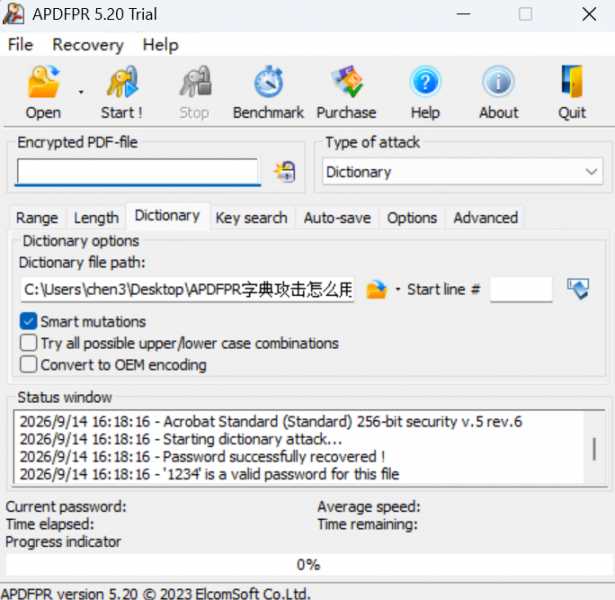Minimize the APDFPR window

(463, 14)
